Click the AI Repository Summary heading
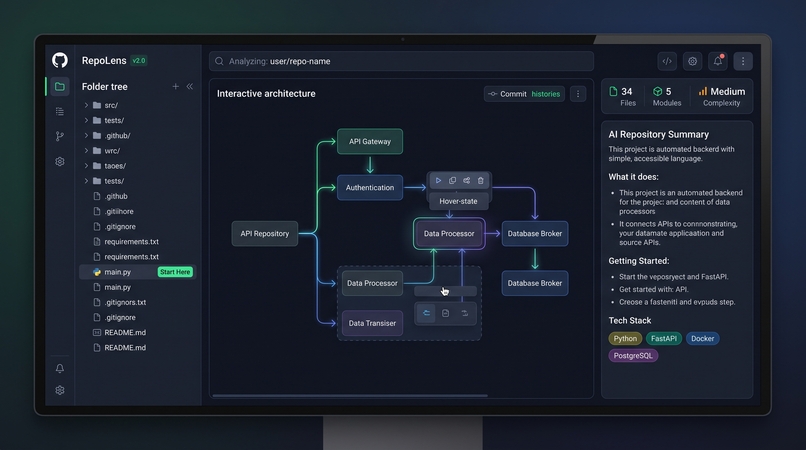 658,134
